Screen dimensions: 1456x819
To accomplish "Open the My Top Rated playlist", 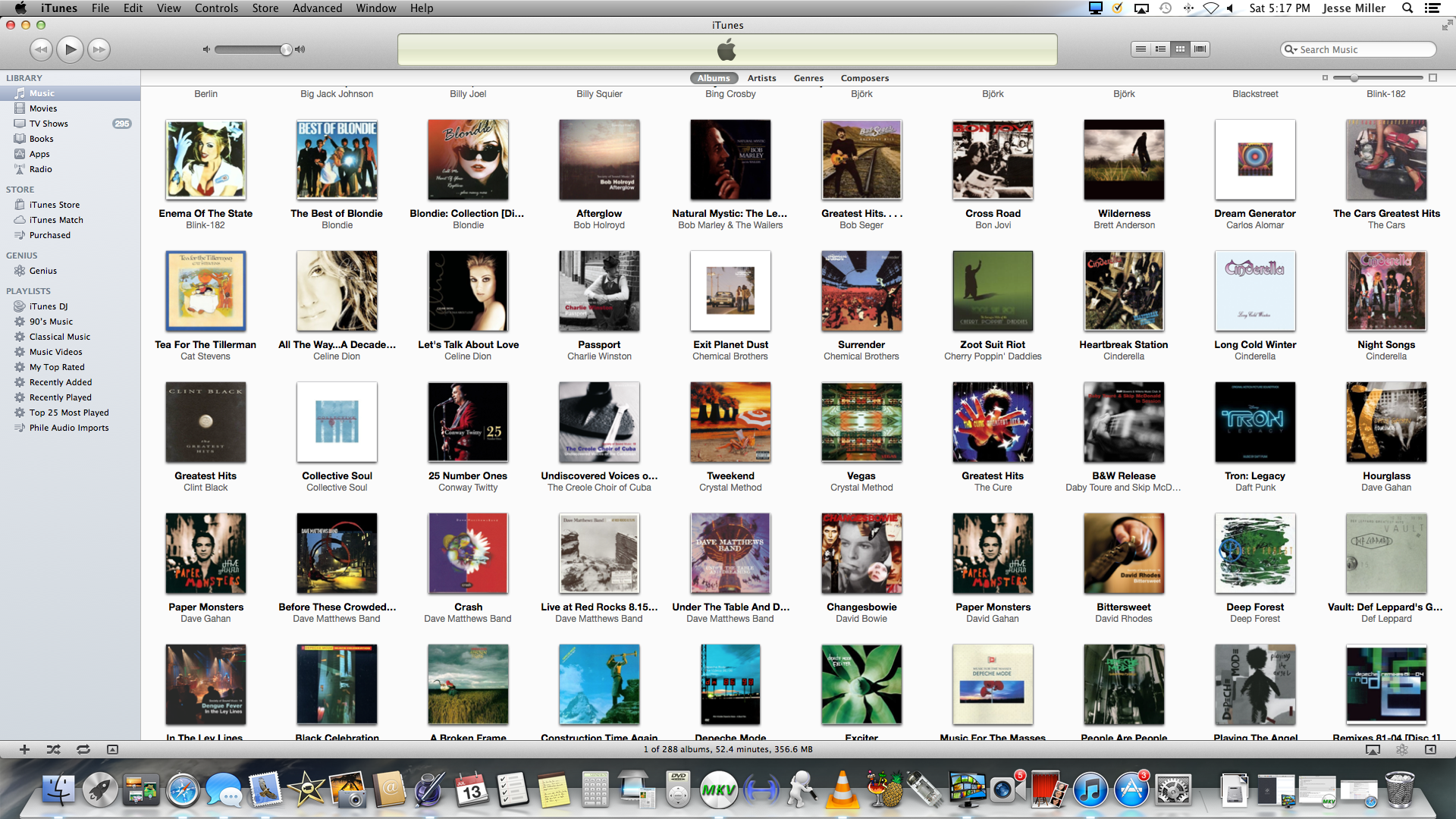I will pyautogui.click(x=70, y=367).
